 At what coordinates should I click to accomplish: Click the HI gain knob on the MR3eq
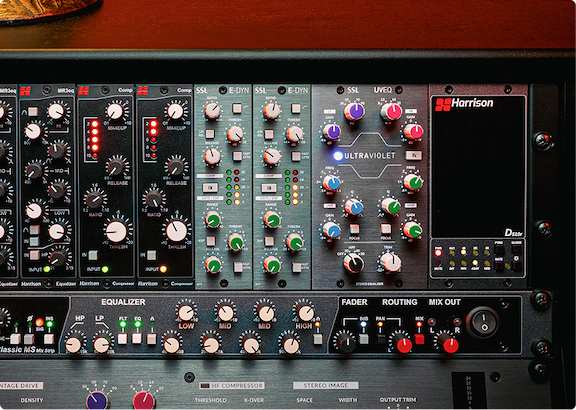pos(56,111)
